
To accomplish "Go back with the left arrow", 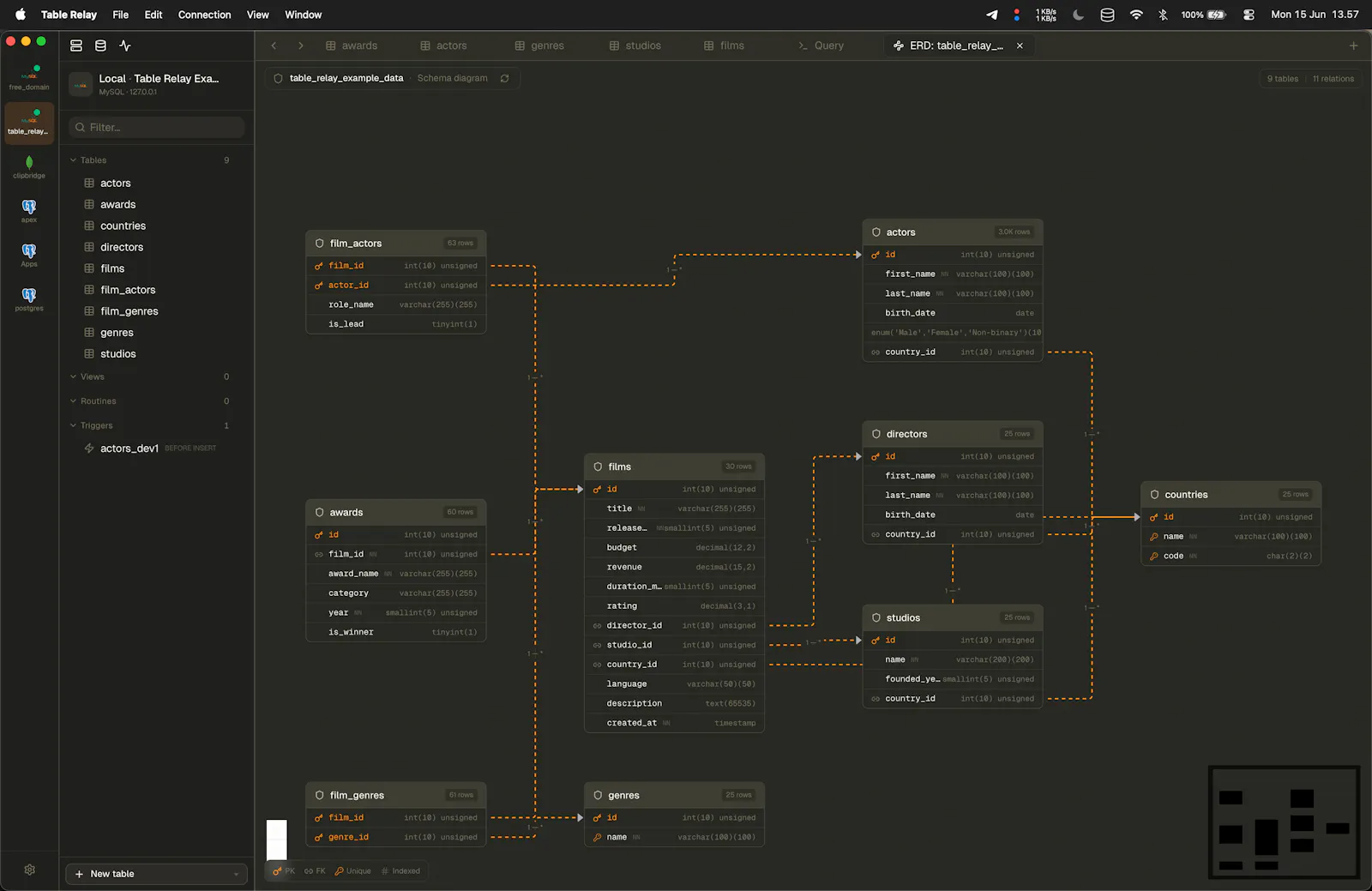I will (x=274, y=45).
